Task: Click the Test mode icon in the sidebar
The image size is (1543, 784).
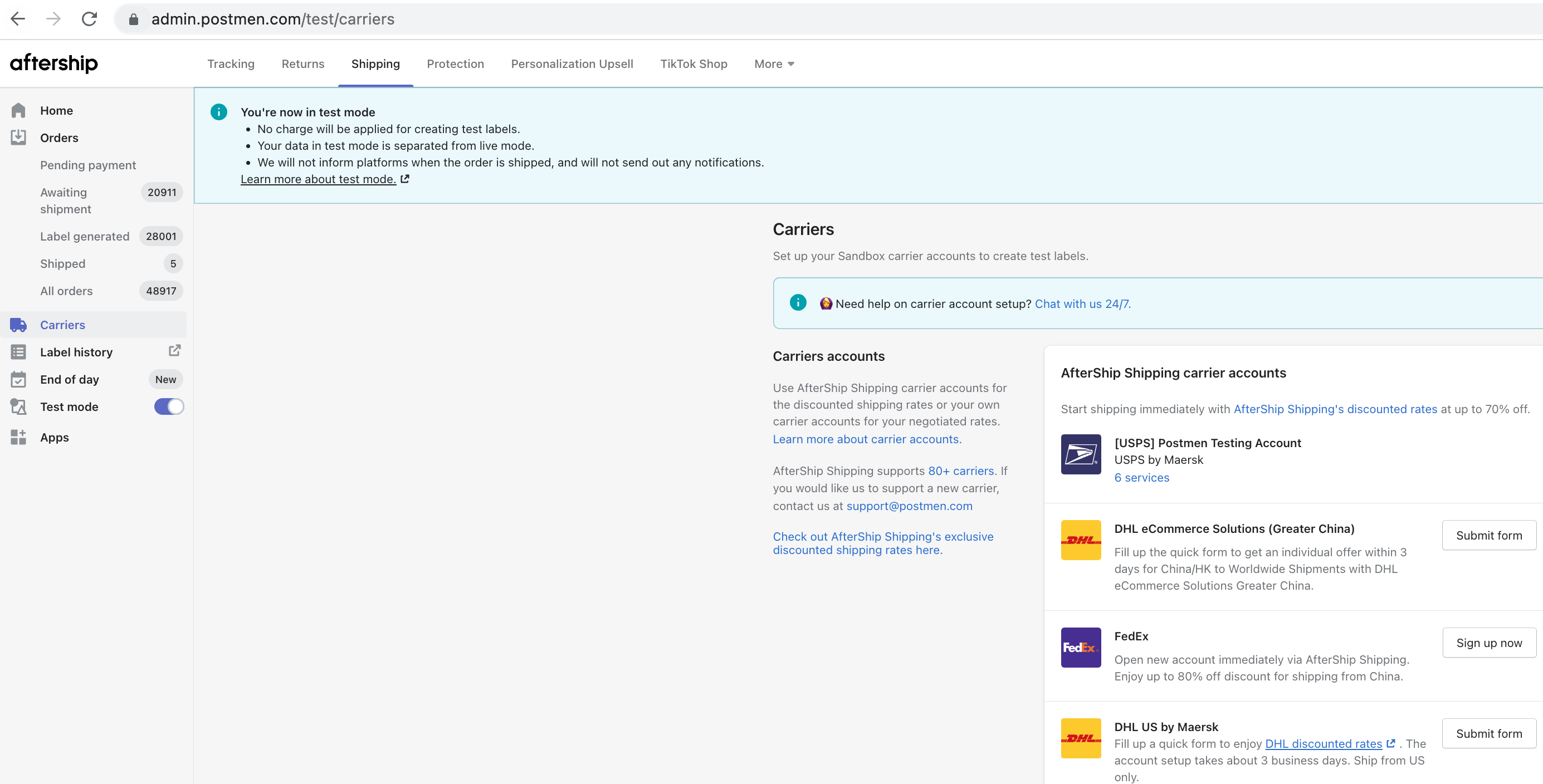Action: point(18,406)
